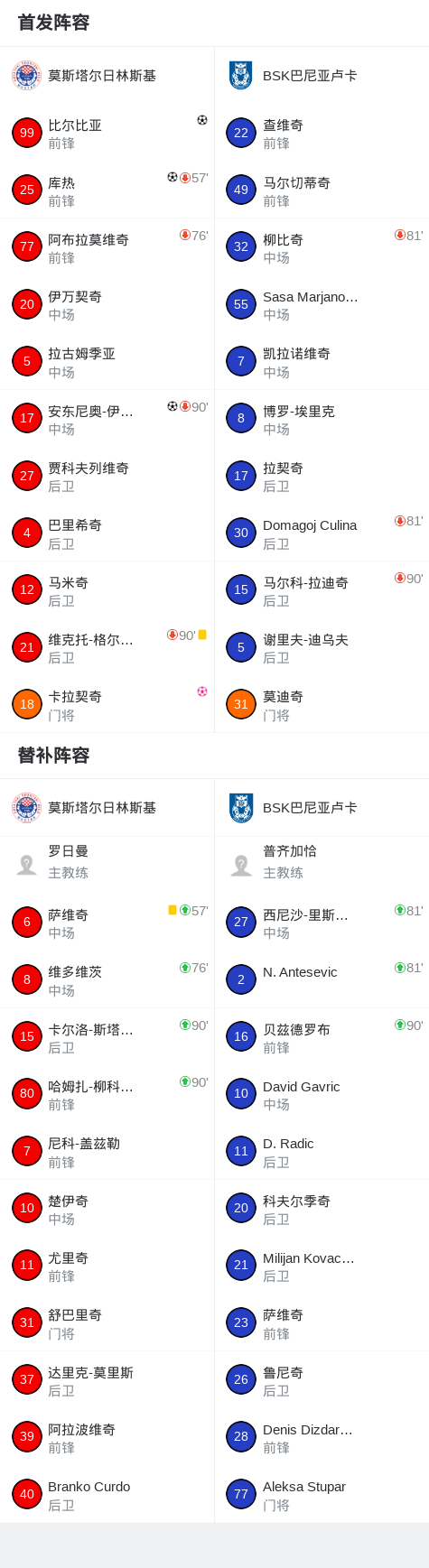This screenshot has width=429, height=1568.
Task: Click the yellow card icon next to 维克托-格尔
Action: pyautogui.click(x=202, y=635)
